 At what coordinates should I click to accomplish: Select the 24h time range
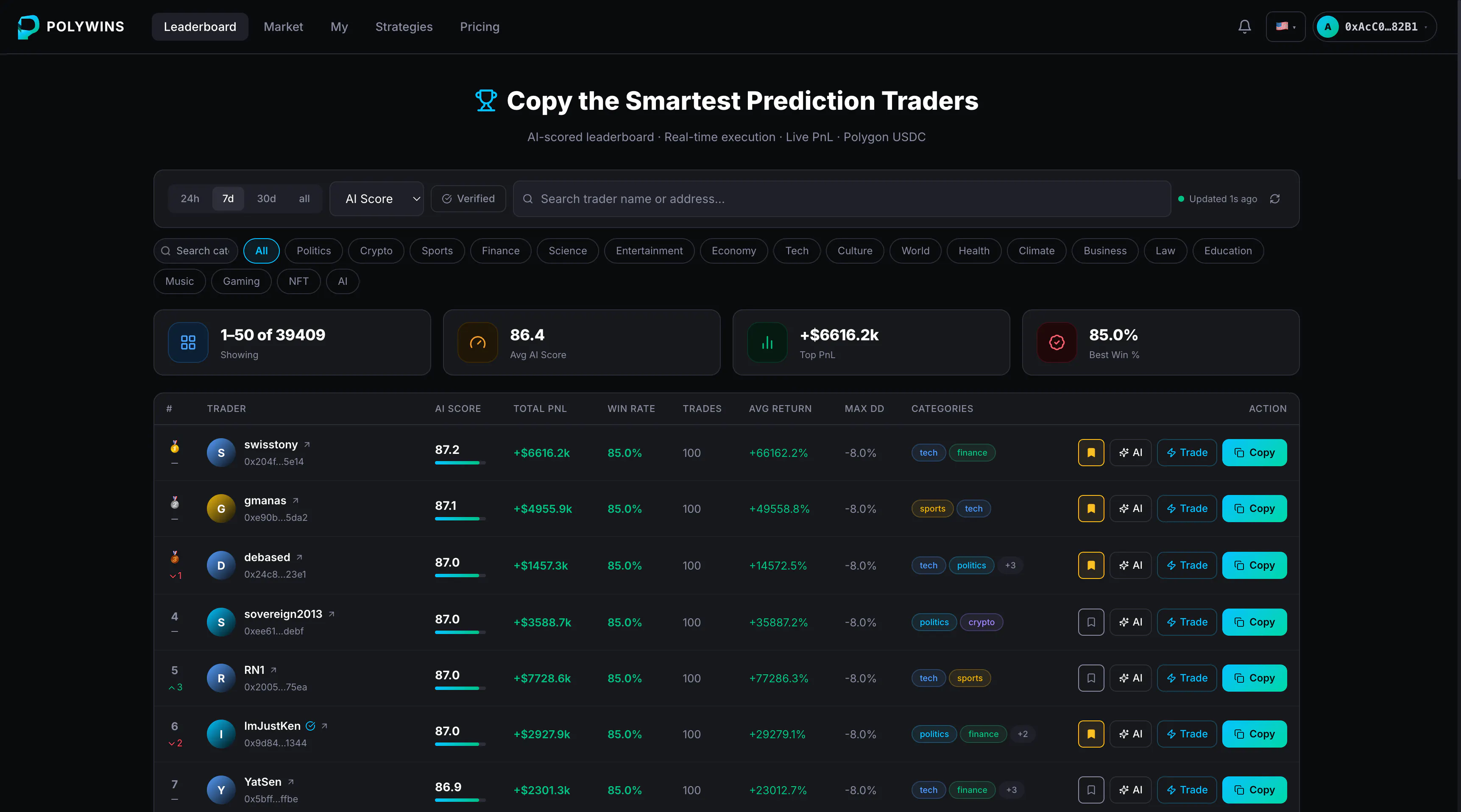tap(190, 199)
